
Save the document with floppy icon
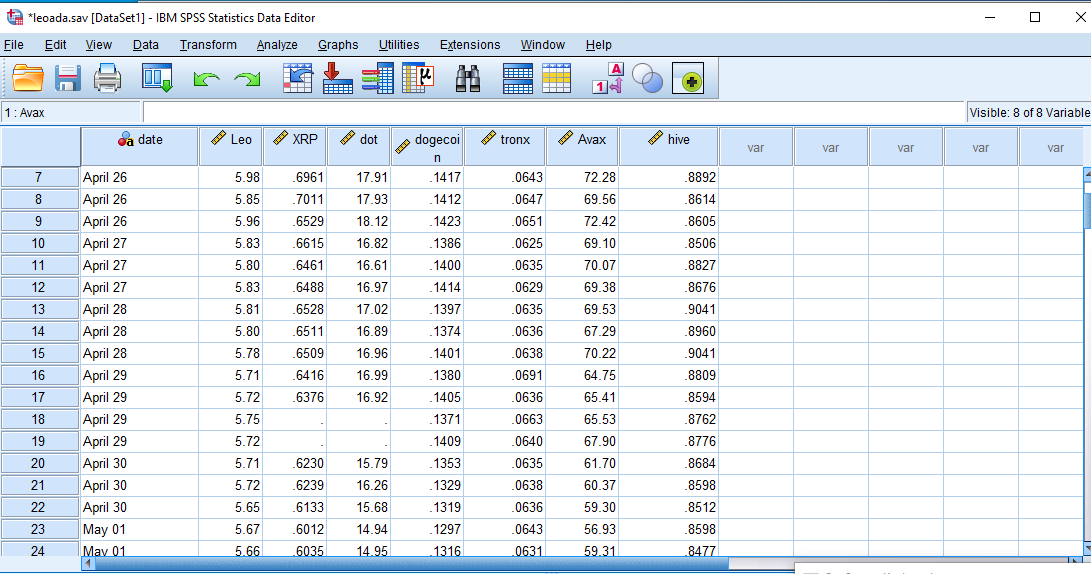[x=67, y=78]
